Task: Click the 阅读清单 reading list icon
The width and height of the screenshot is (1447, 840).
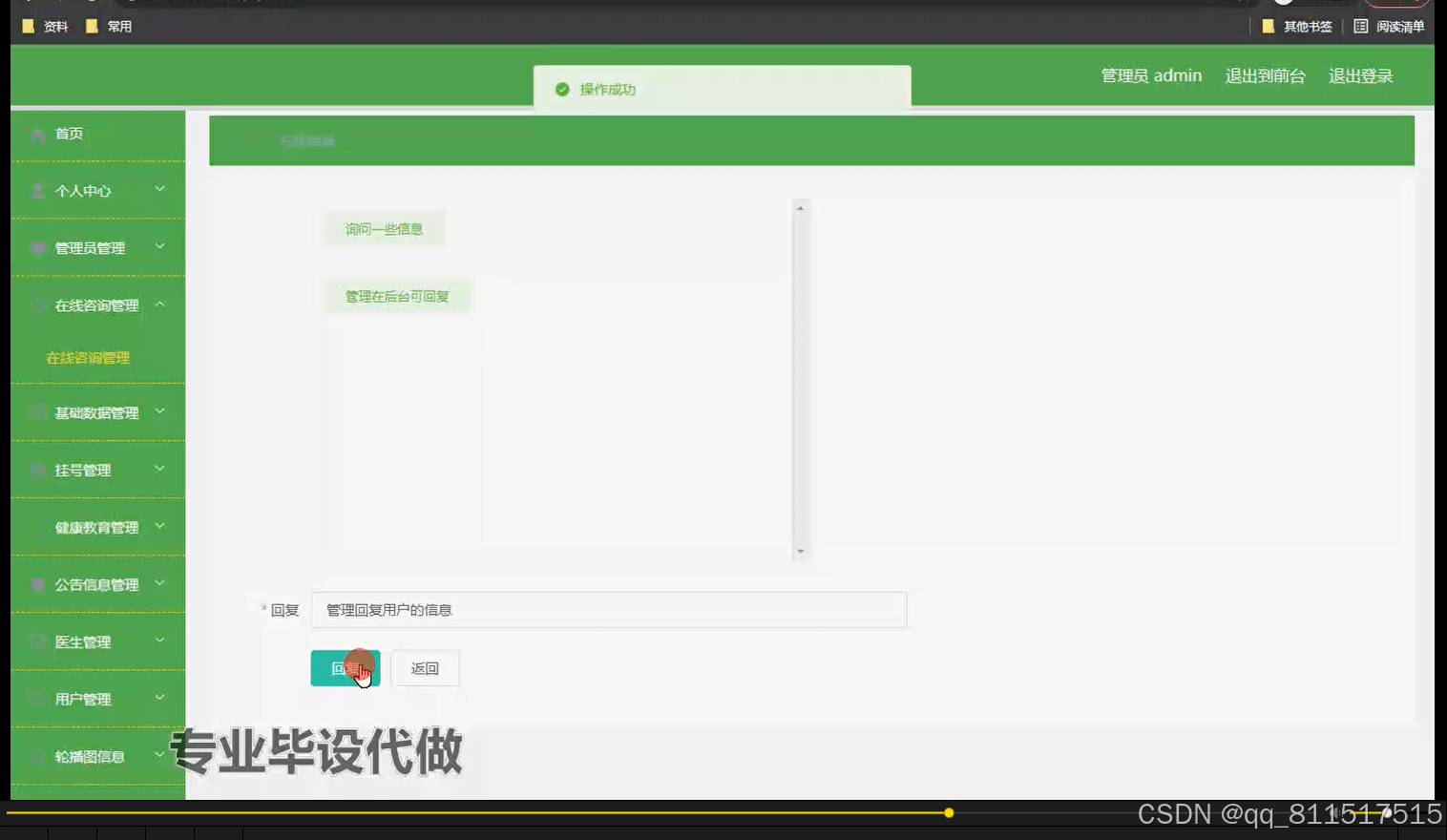Action: (1360, 26)
